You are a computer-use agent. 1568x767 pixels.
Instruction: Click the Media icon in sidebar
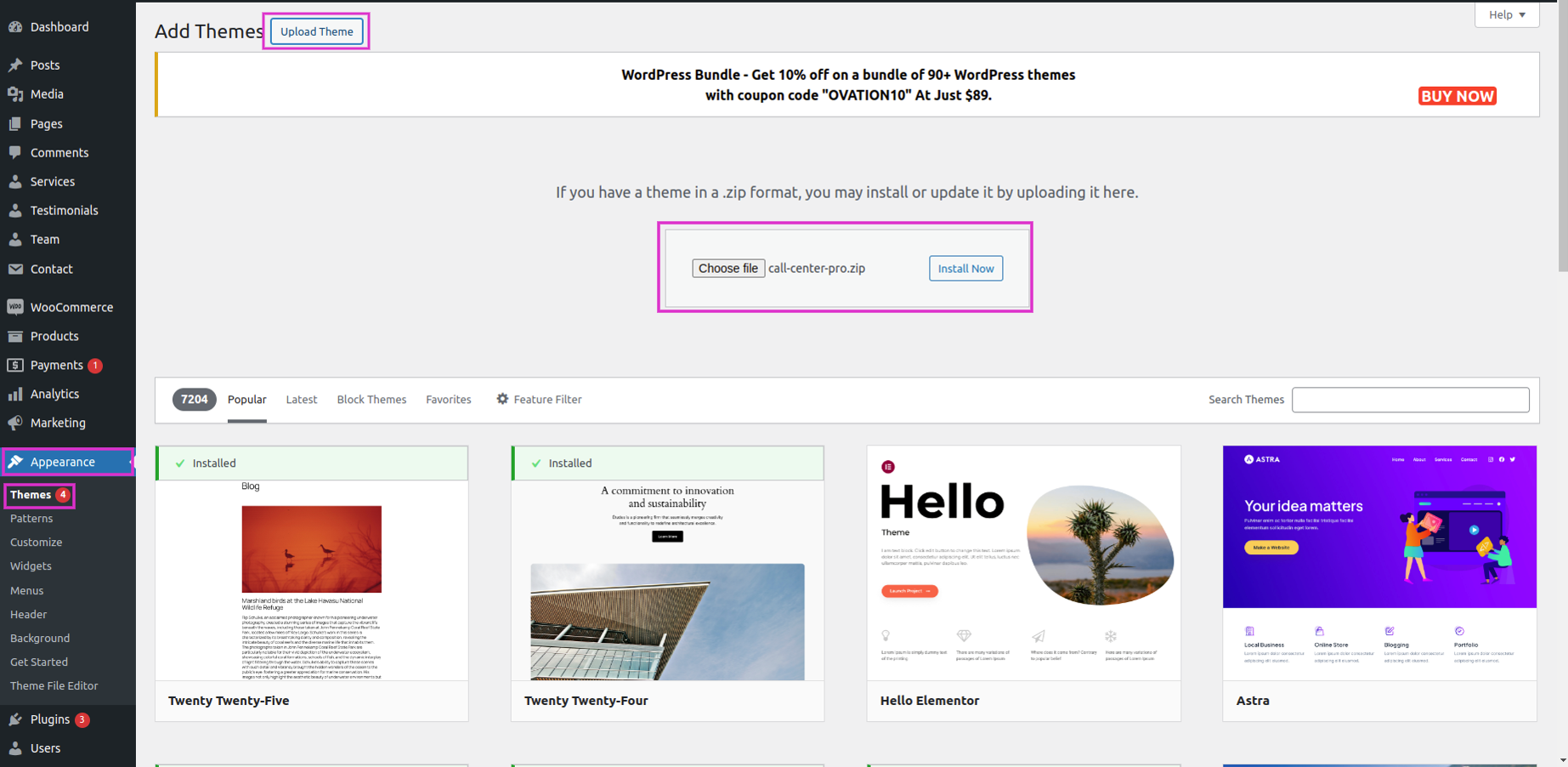click(x=15, y=94)
